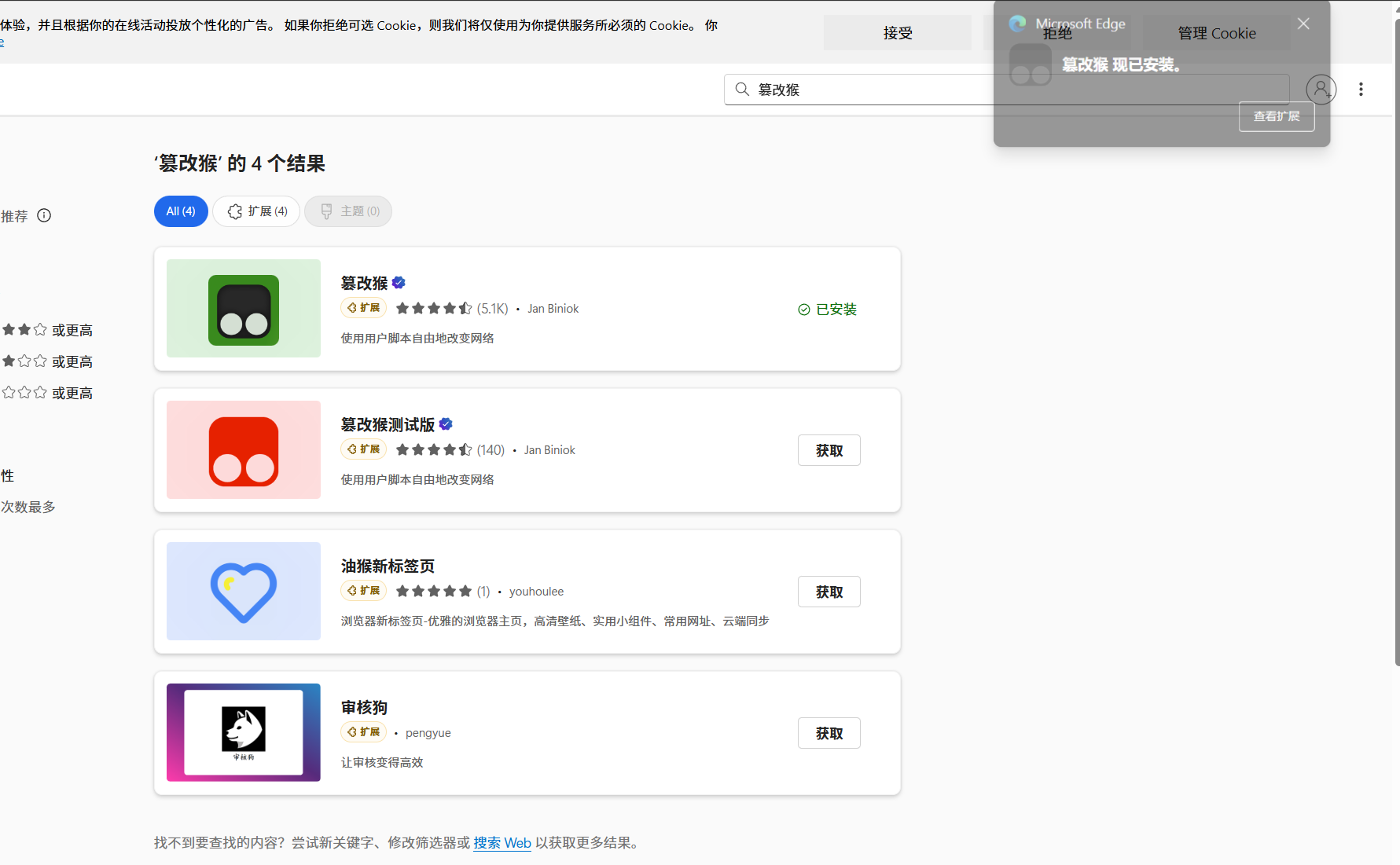Click the search box containing 篡改猴

[1006, 90]
